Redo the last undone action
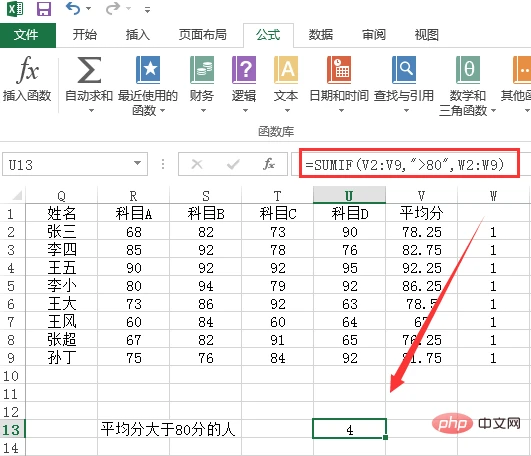 (112, 8)
